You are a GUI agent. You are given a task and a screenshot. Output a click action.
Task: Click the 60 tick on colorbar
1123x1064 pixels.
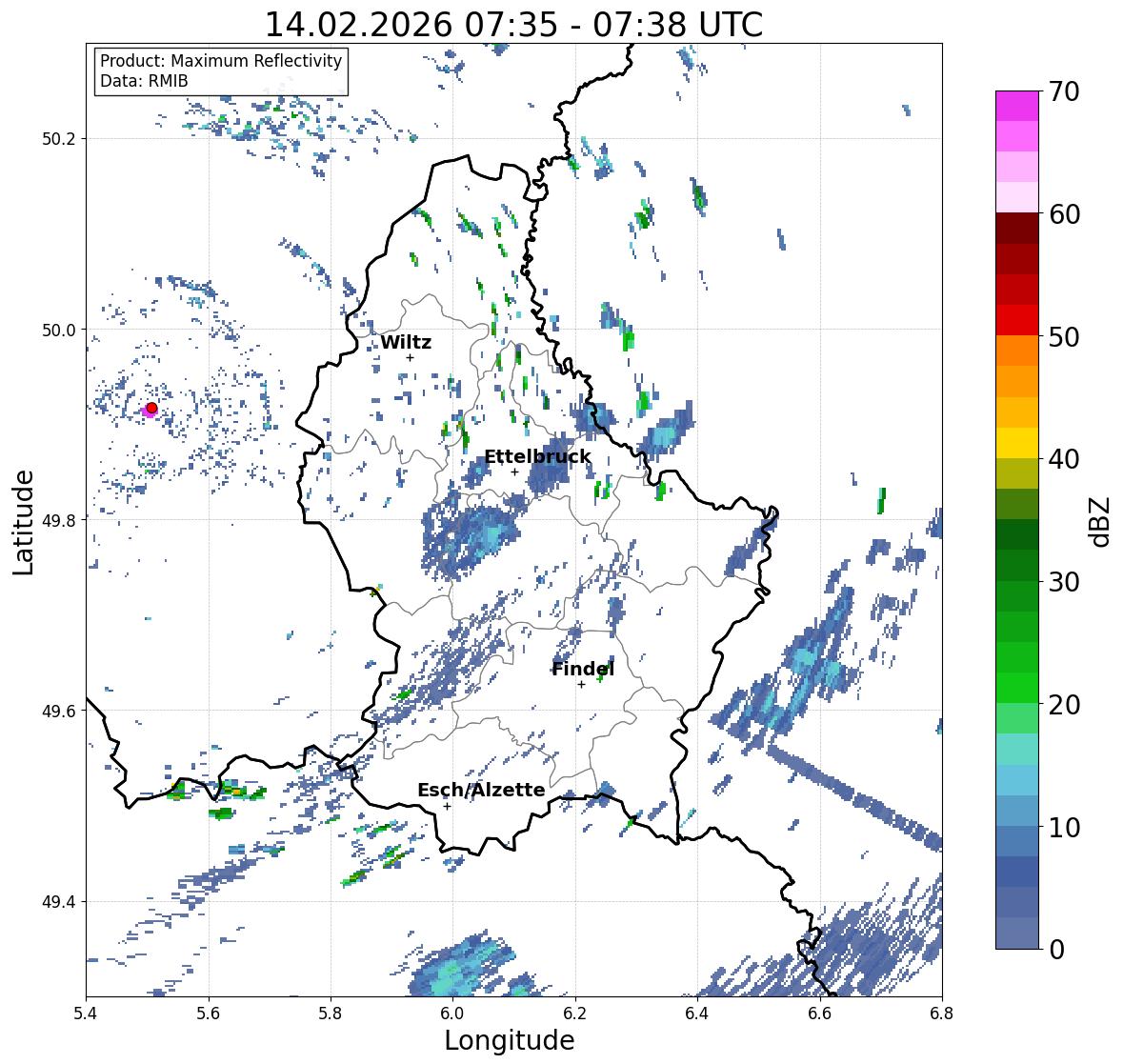pyautogui.click(x=1064, y=214)
